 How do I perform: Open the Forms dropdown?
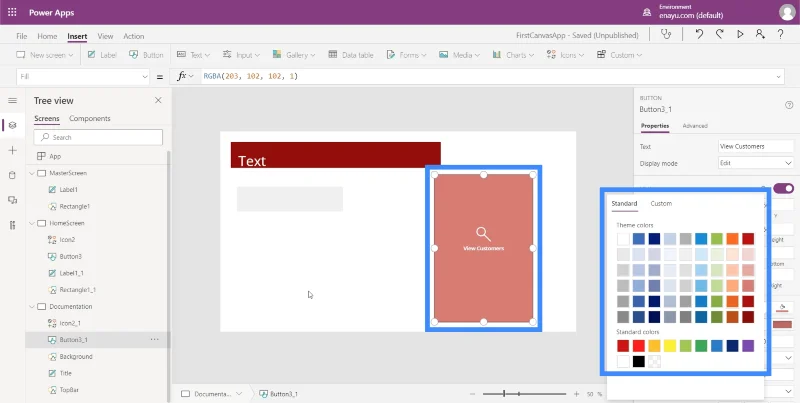pyautogui.click(x=406, y=55)
